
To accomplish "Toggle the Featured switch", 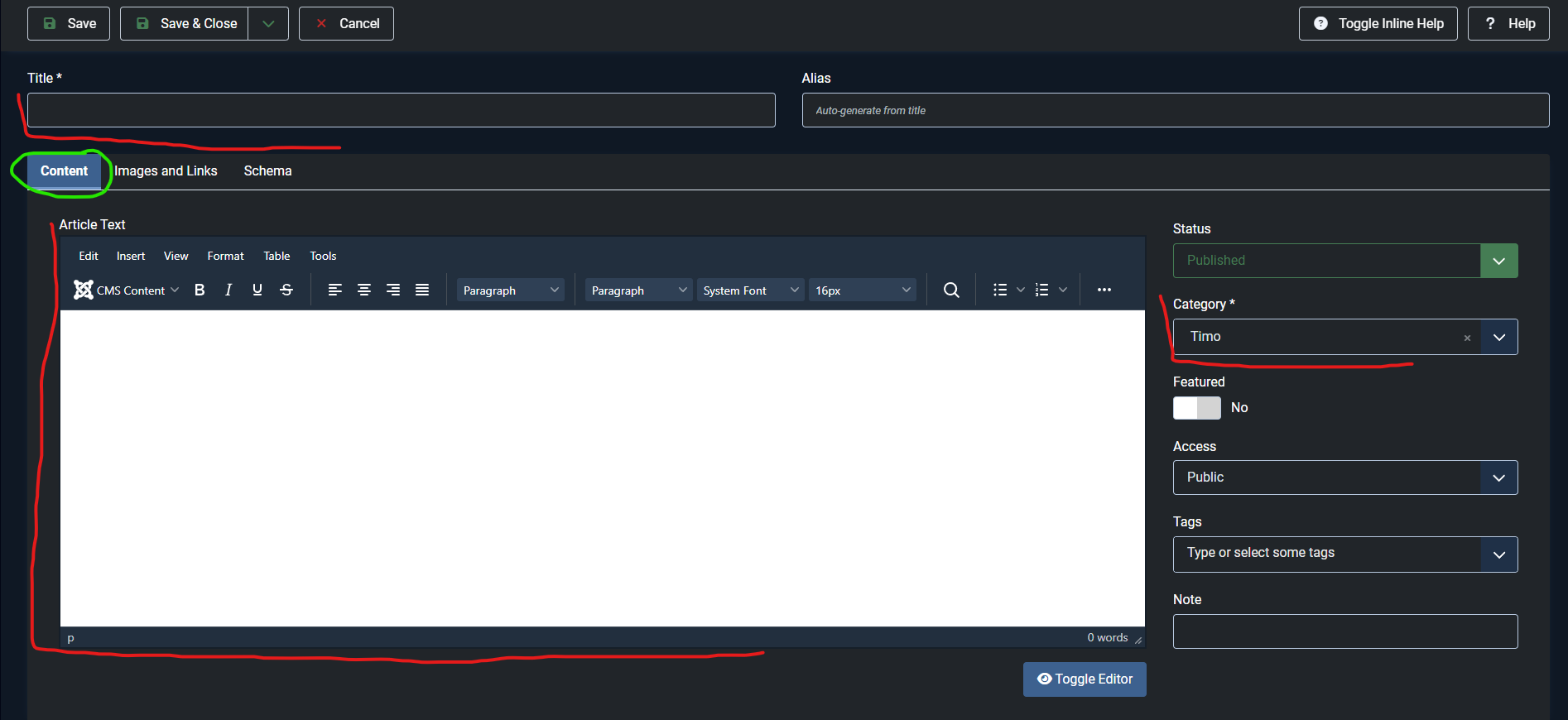I will point(1196,408).
